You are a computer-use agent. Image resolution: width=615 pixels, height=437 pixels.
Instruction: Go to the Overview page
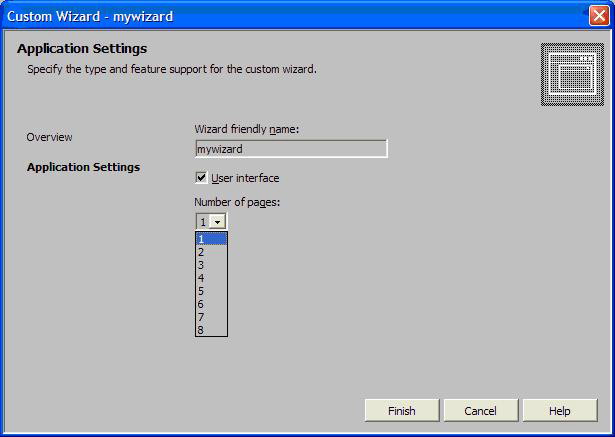[x=49, y=137]
